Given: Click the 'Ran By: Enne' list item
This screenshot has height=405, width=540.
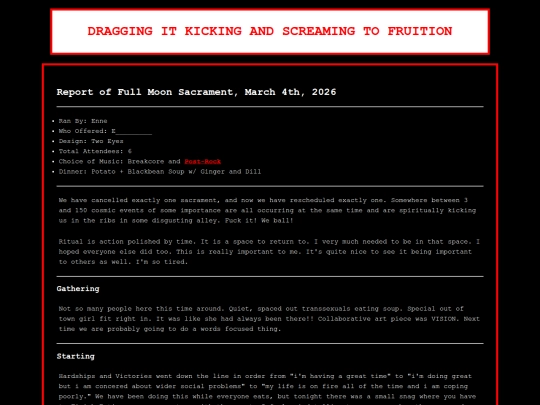Looking at the screenshot, I should point(83,121).
